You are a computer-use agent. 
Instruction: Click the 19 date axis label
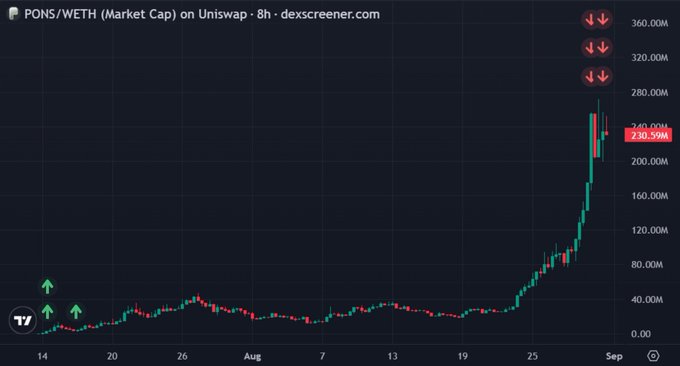point(462,356)
